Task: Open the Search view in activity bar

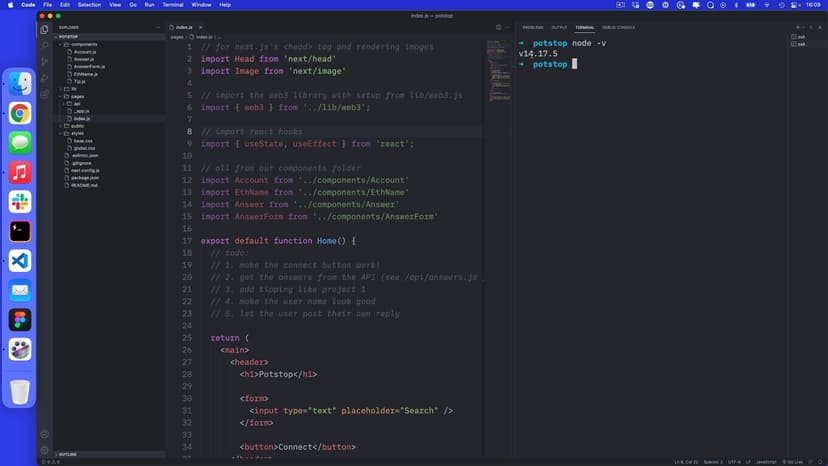Action: tap(44, 45)
